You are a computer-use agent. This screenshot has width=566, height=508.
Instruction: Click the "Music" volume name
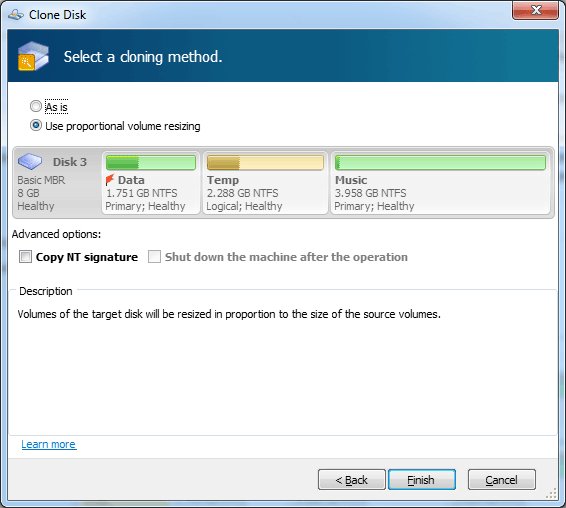click(351, 180)
